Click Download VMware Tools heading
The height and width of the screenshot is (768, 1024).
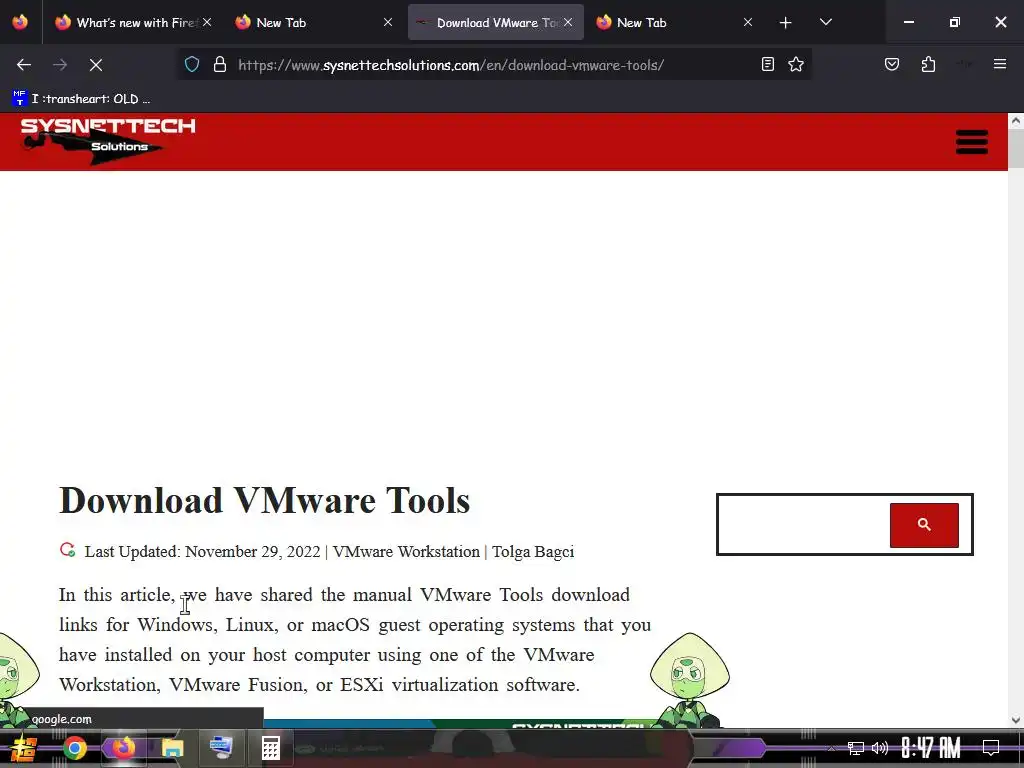point(264,501)
